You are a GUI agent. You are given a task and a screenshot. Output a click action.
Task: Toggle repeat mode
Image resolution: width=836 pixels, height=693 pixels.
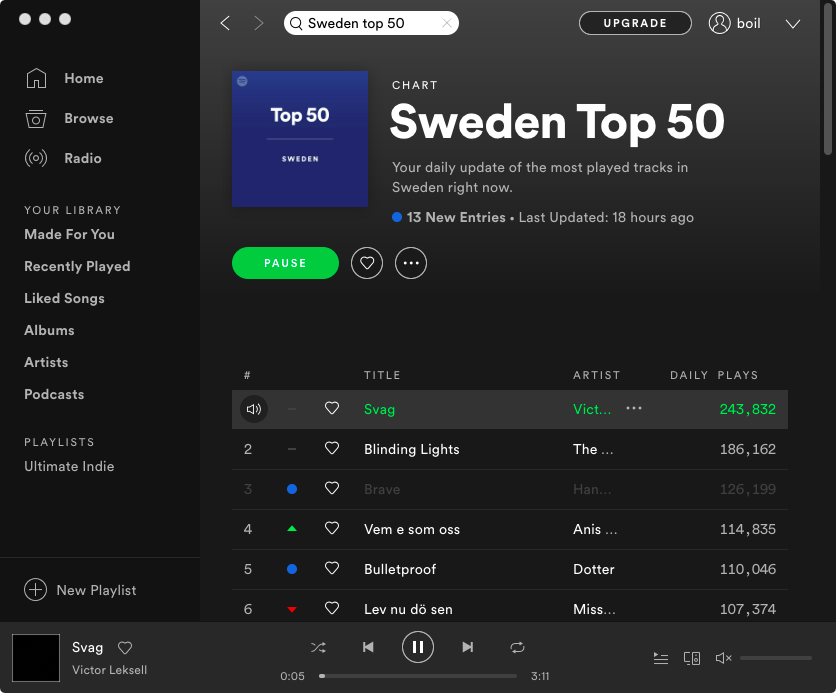tap(517, 647)
